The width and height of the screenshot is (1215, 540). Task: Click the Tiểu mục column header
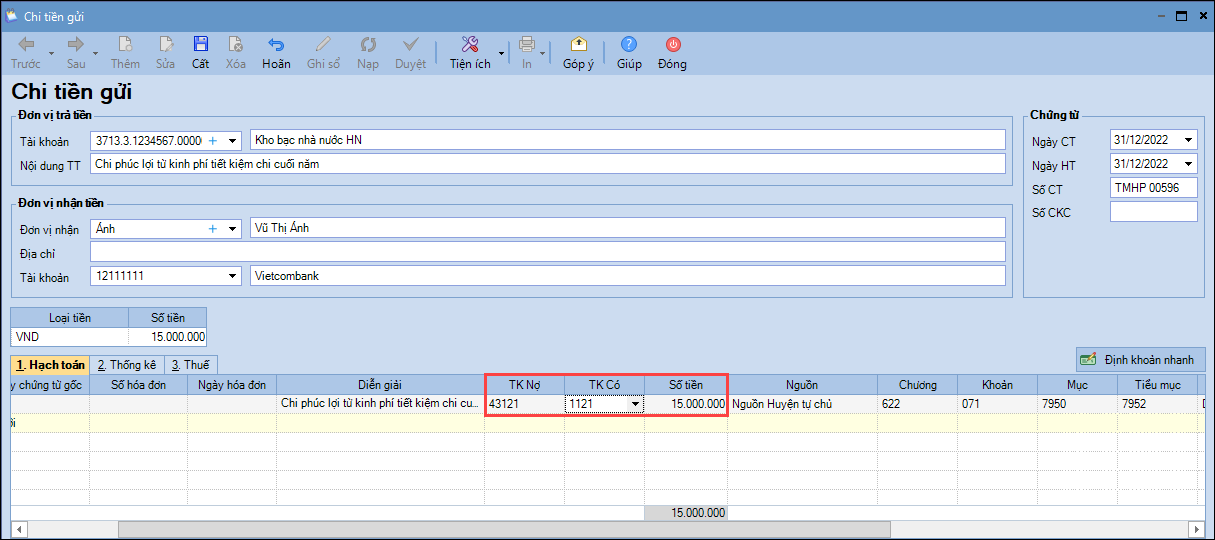pyautogui.click(x=1157, y=385)
